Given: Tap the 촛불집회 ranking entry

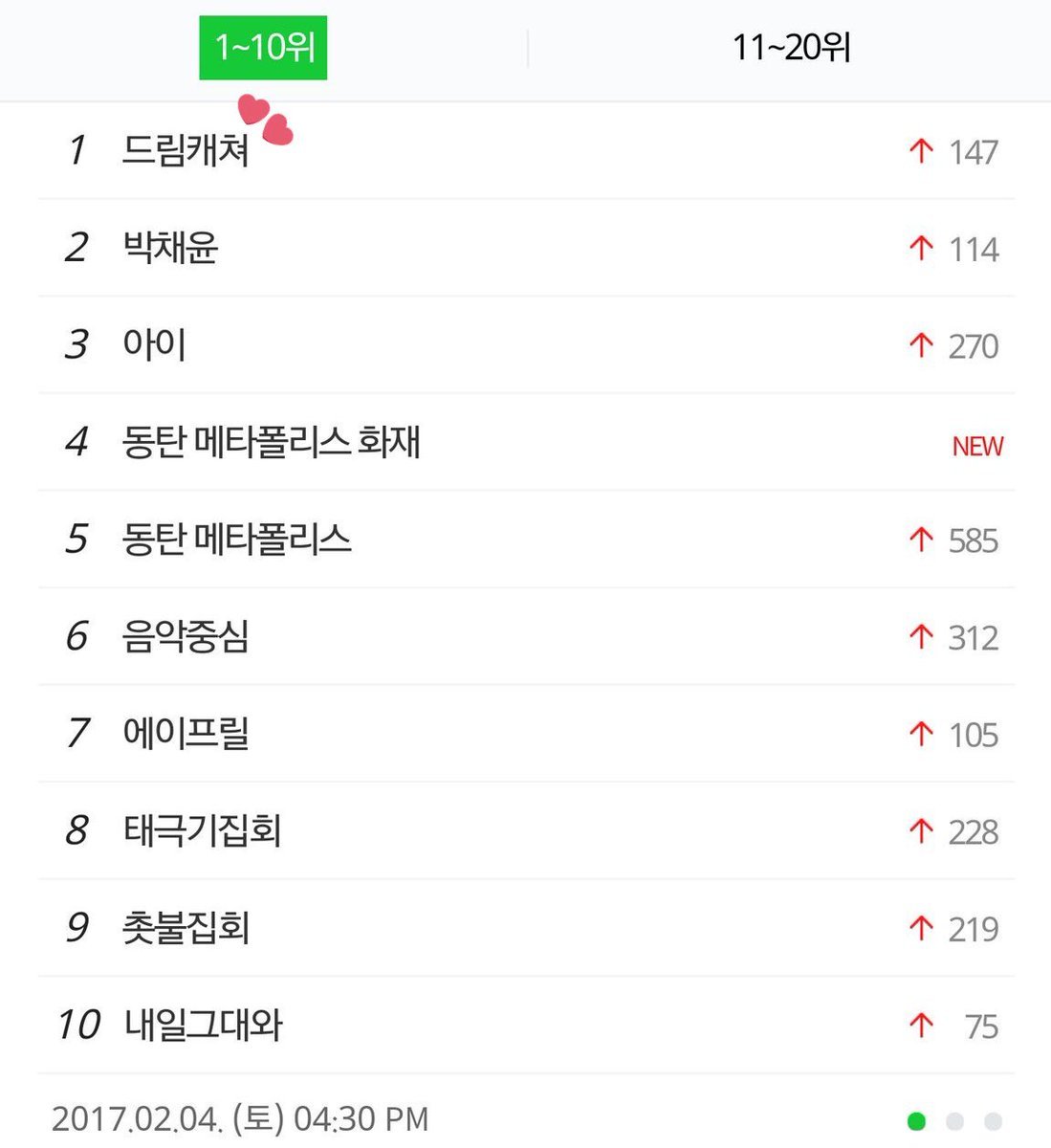Looking at the screenshot, I should point(186,928).
